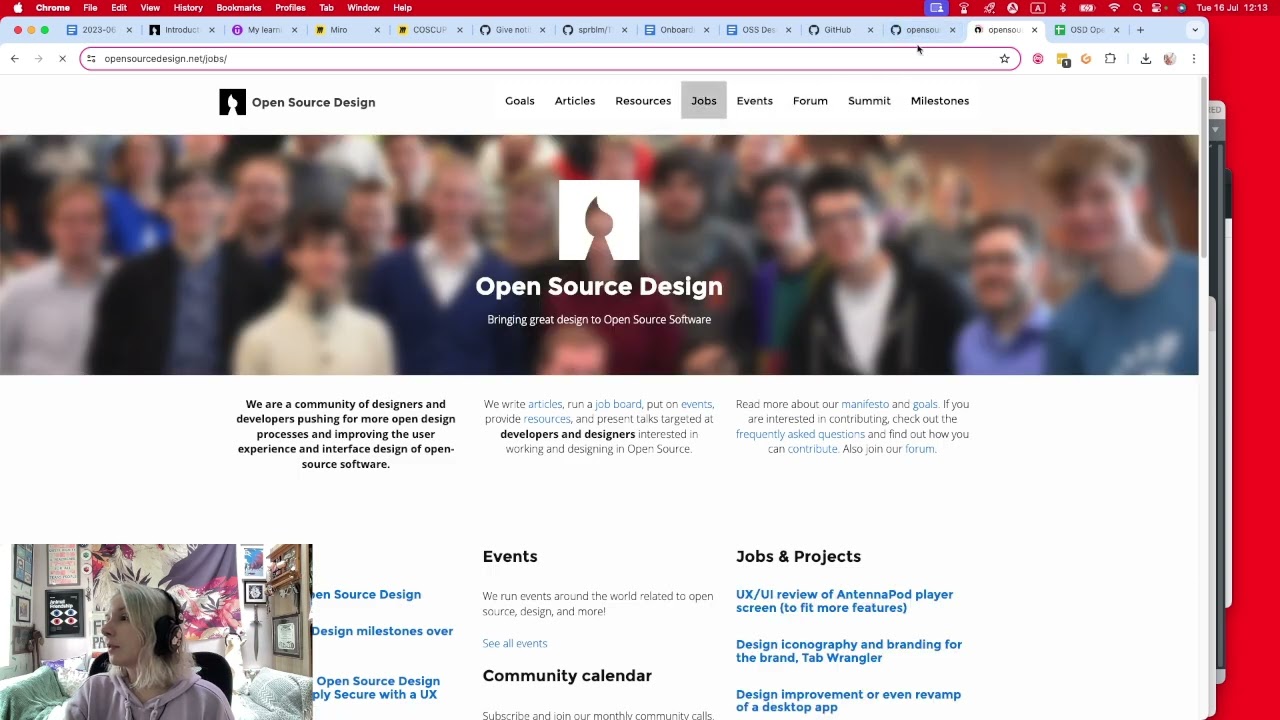Click the Open Source Design header logo
This screenshot has width=1280, height=720.
tap(297, 102)
